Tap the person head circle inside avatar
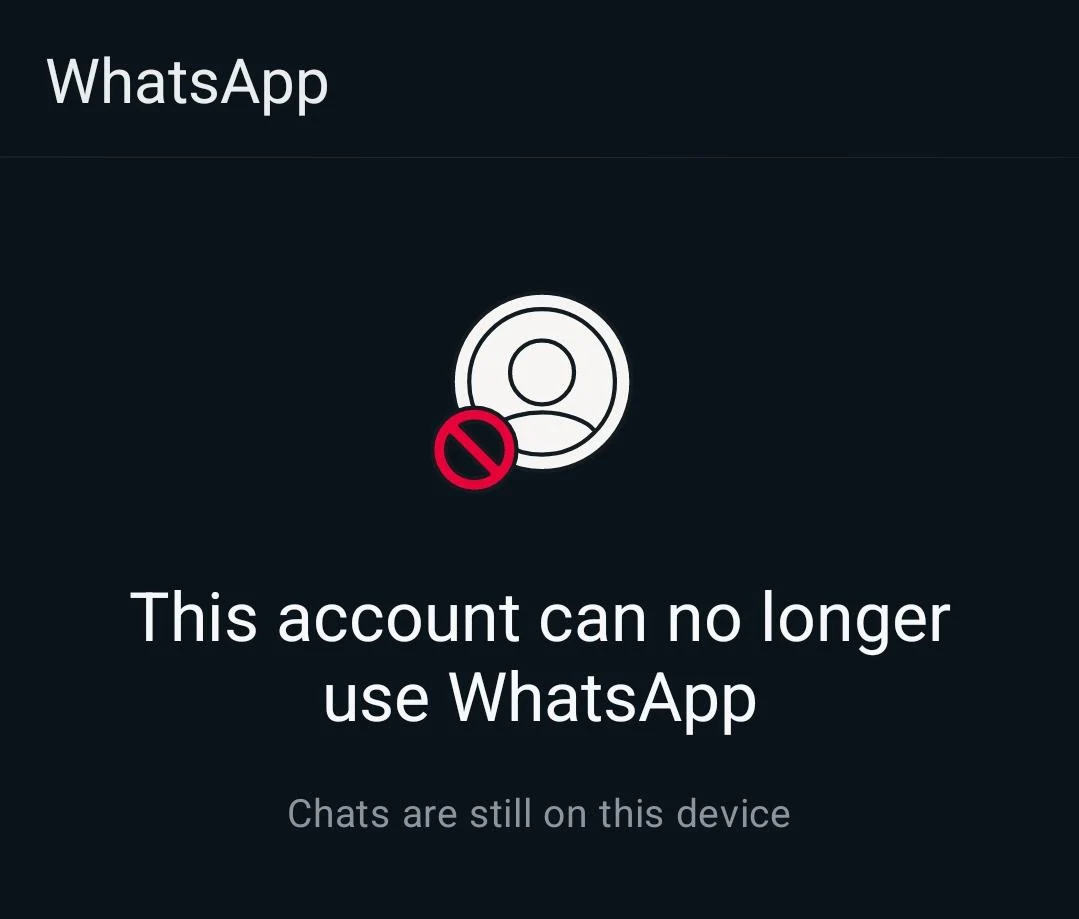The height and width of the screenshot is (919, 1079). click(542, 372)
